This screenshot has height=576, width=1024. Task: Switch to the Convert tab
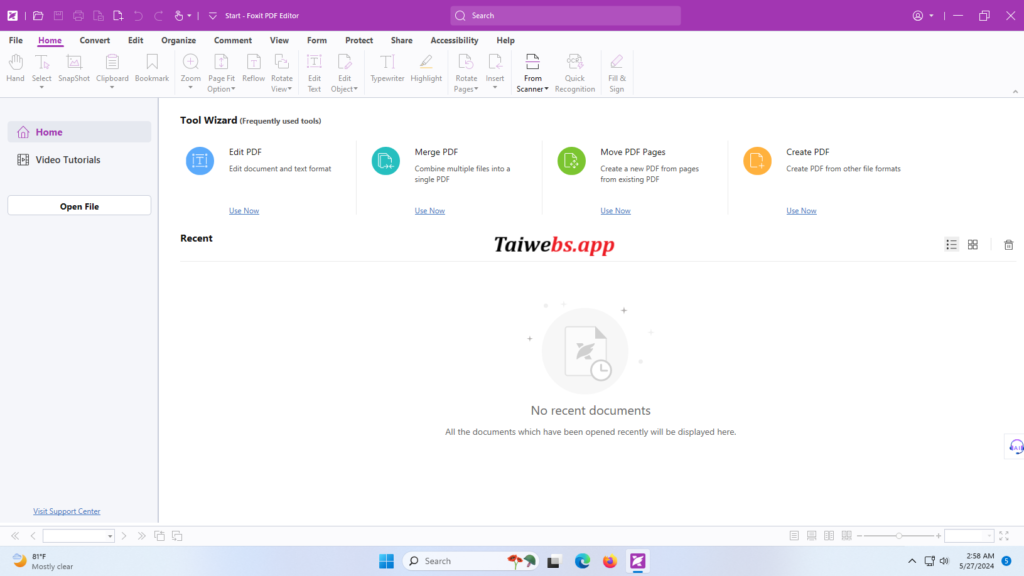[95, 40]
